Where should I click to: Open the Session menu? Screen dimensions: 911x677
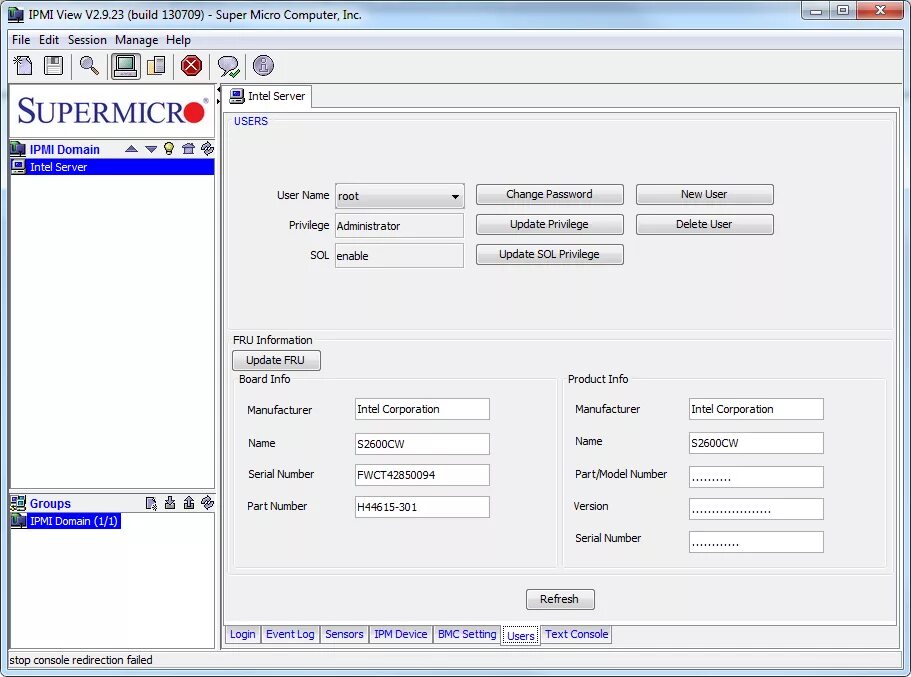pos(87,40)
